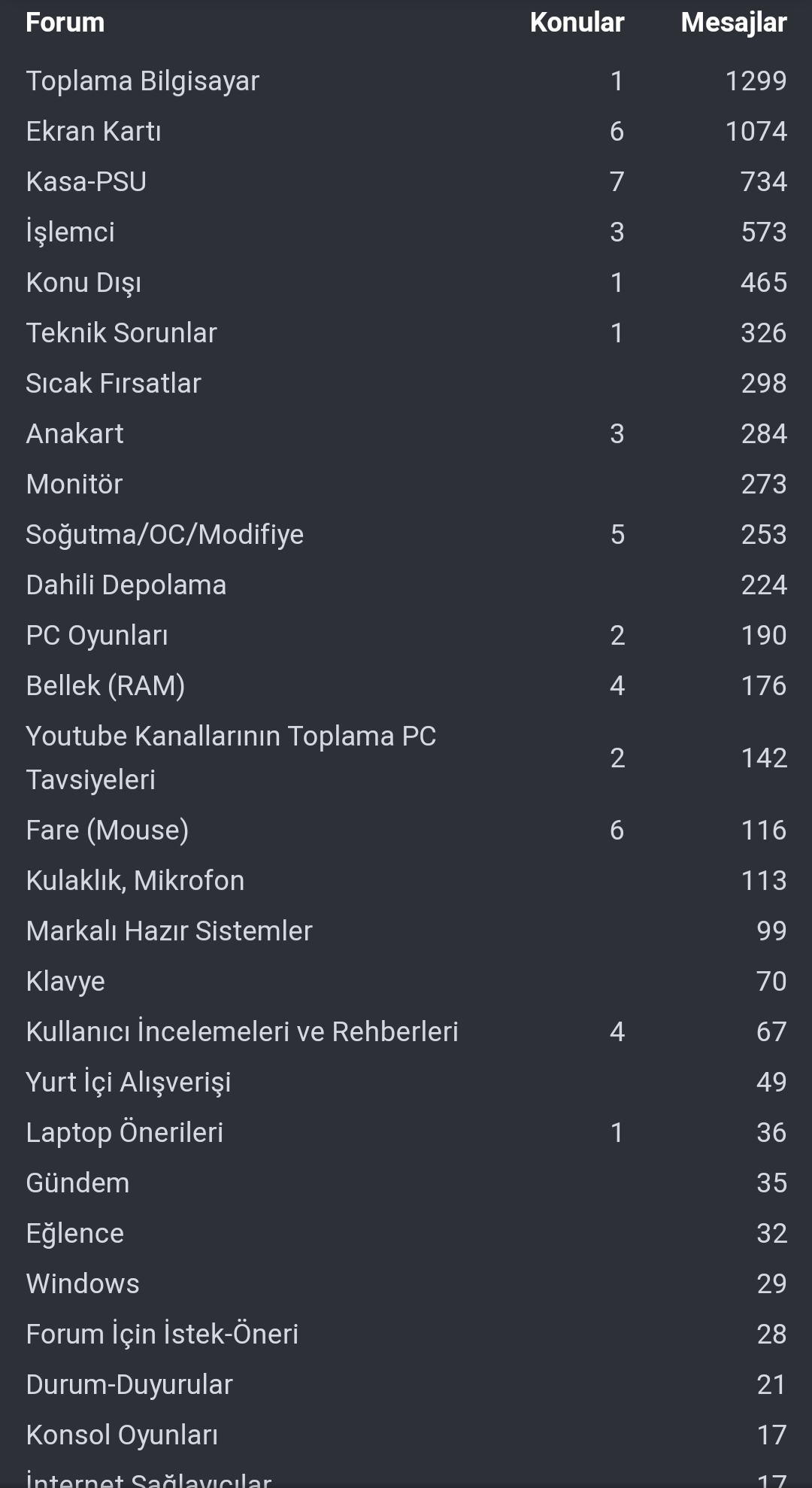
Task: Select the Soğutma/OC/Modifiye forum
Action: tap(165, 535)
